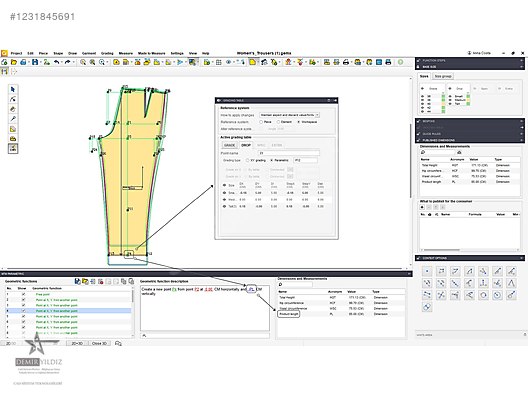Expand the Morphs panel header
528x396 pixels.
click(469, 121)
